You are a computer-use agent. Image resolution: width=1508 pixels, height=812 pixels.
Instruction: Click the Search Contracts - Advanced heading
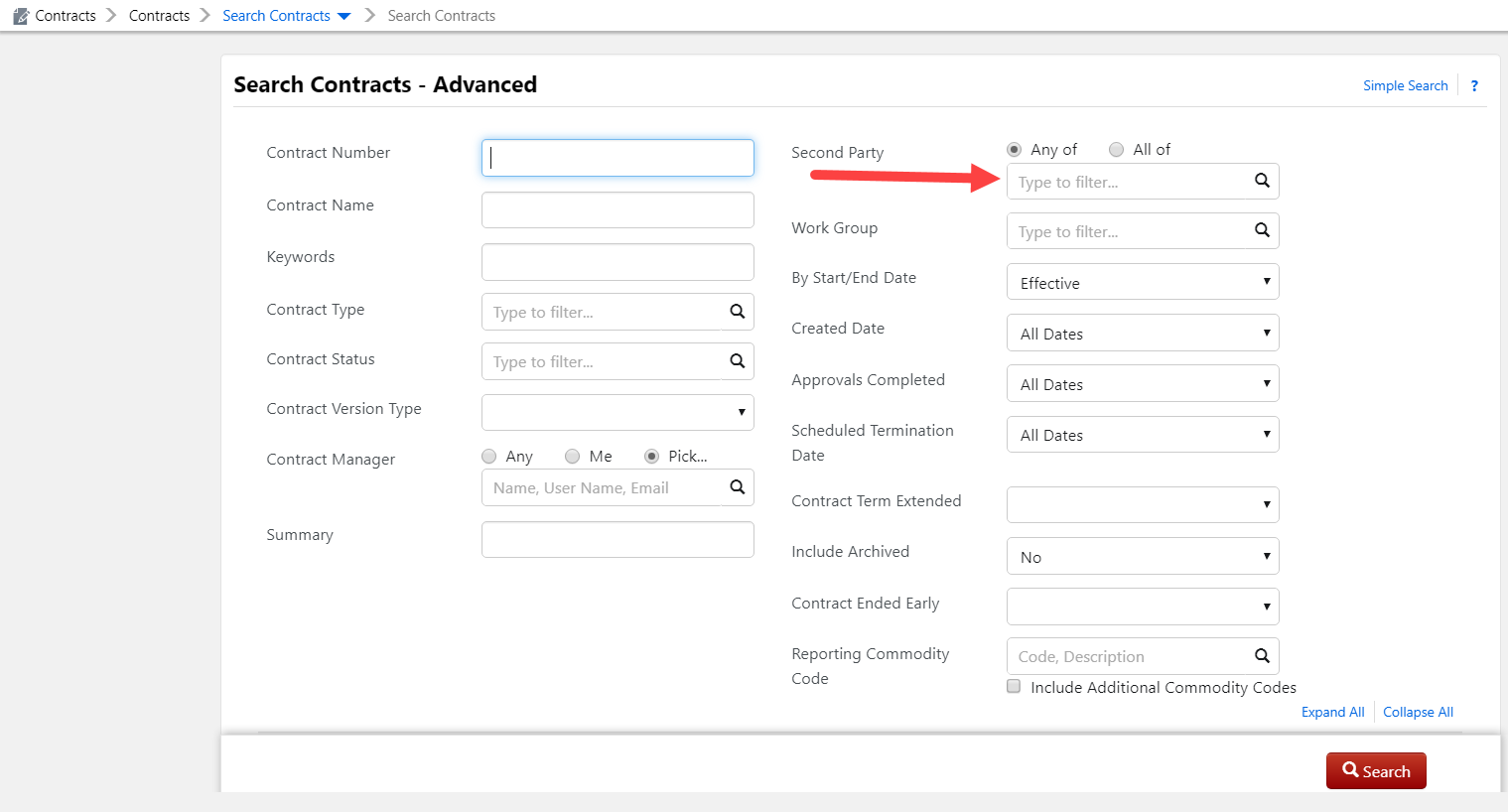coord(385,84)
